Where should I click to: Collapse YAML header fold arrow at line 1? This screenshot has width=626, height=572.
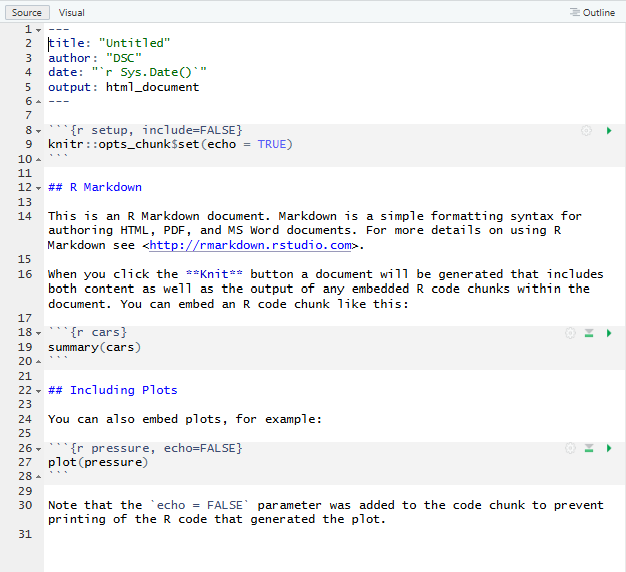coord(38,30)
